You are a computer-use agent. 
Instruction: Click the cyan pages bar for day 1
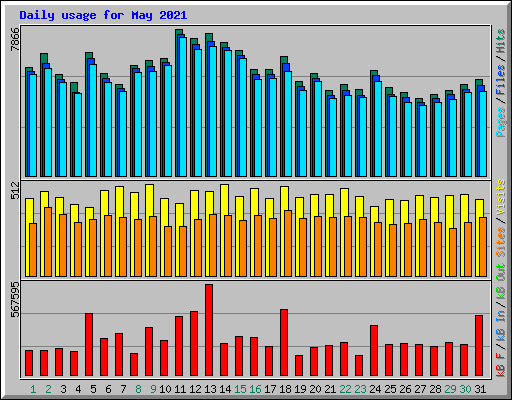coord(33,125)
